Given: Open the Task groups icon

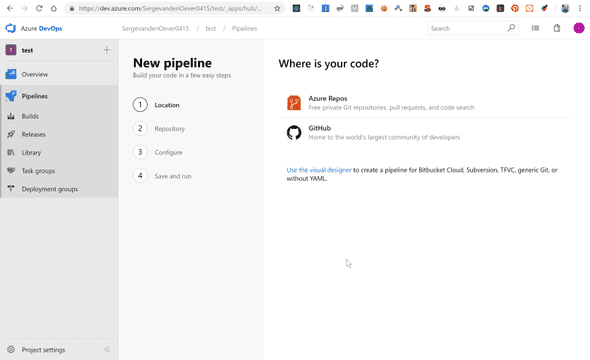Looking at the screenshot, I should coord(11,170).
